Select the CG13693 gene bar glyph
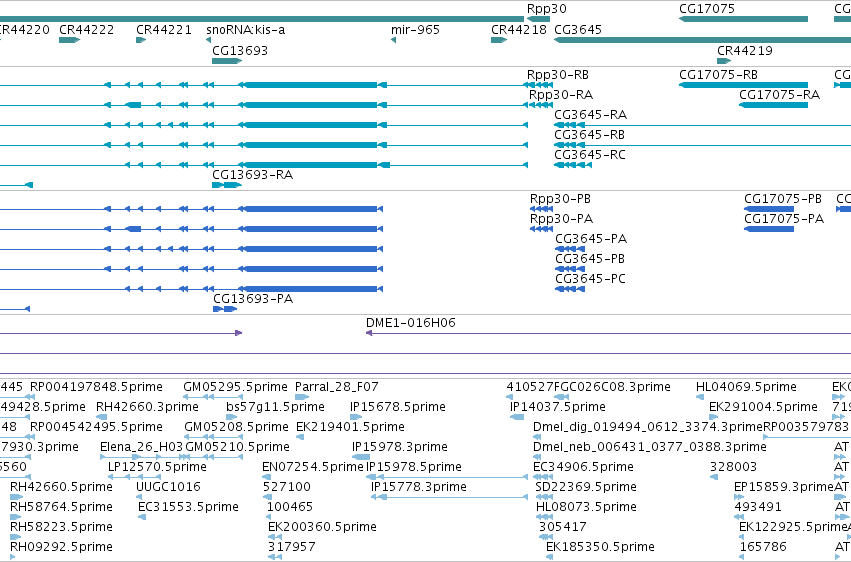Image resolution: width=851 pixels, height=562 pixels. pos(227,61)
